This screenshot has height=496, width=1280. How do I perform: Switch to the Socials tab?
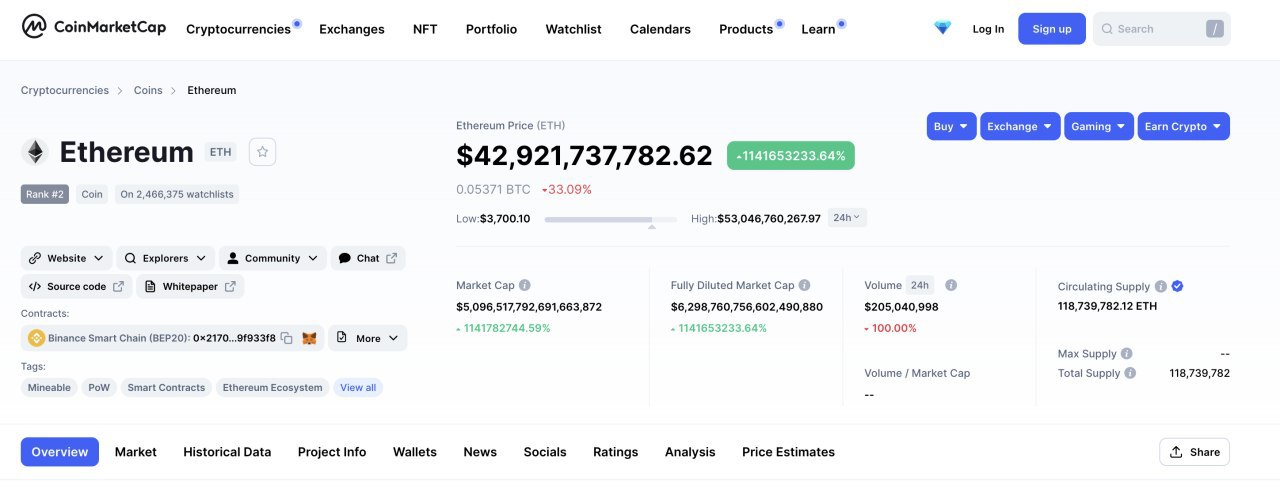545,452
